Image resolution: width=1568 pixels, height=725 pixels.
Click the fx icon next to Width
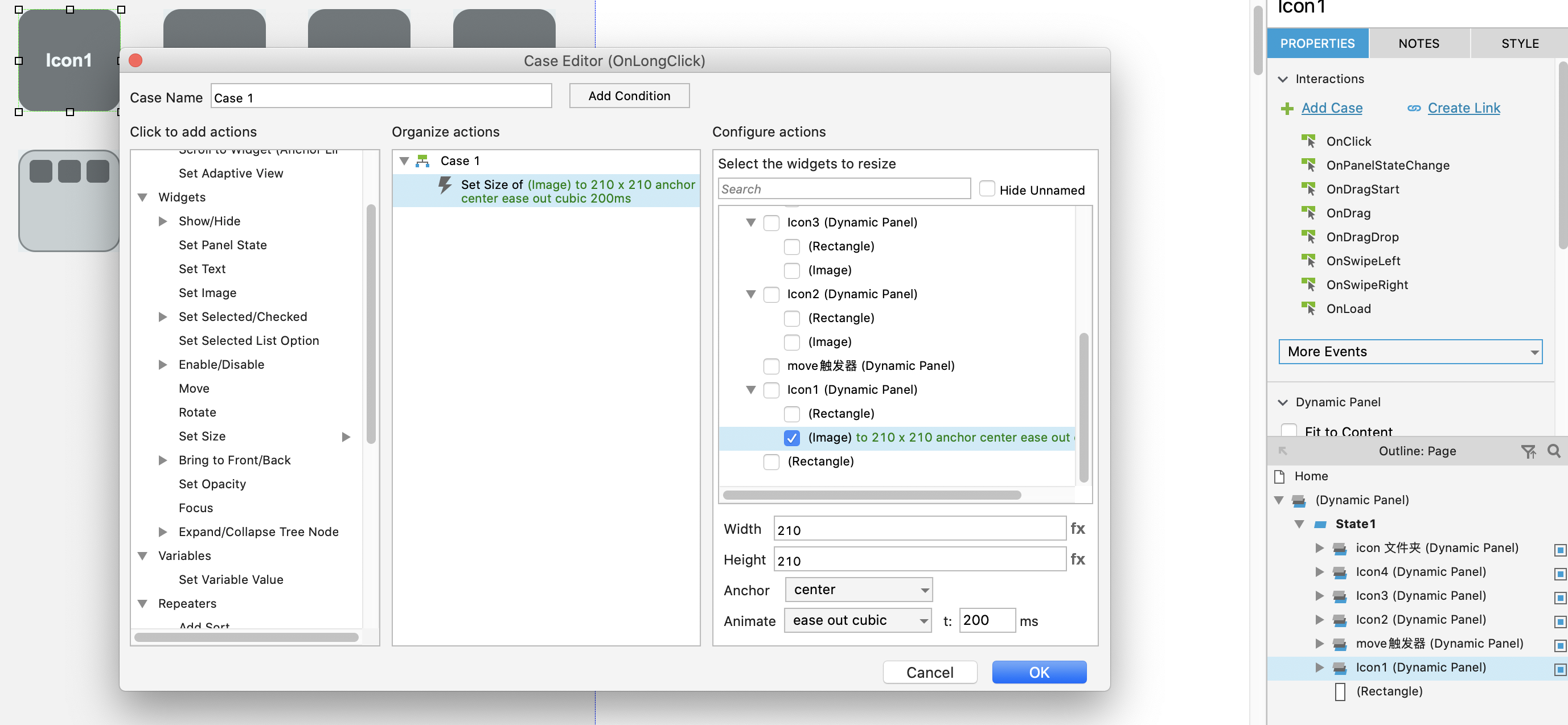pos(1077,528)
